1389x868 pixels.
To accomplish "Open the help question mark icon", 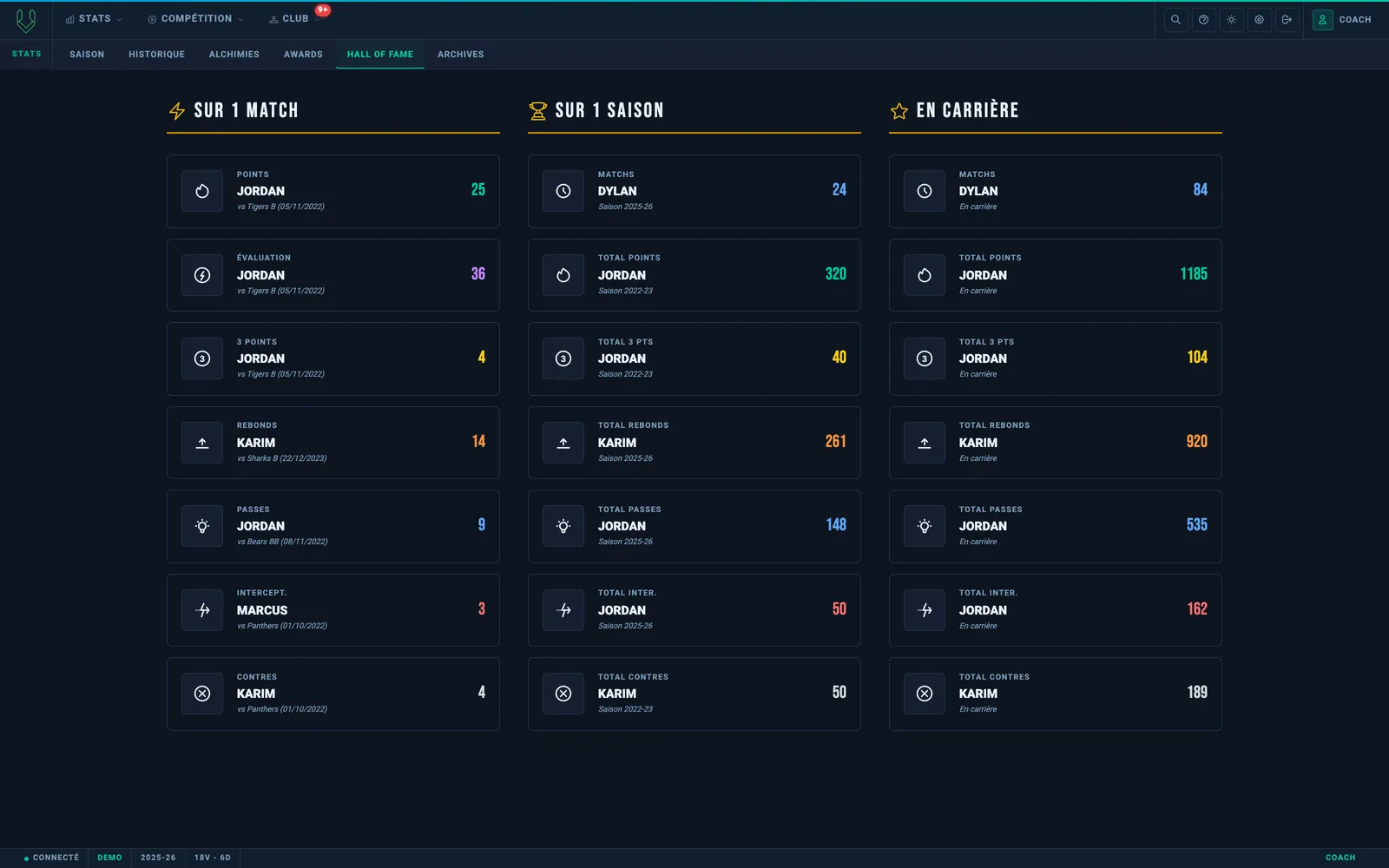I will 1203,19.
